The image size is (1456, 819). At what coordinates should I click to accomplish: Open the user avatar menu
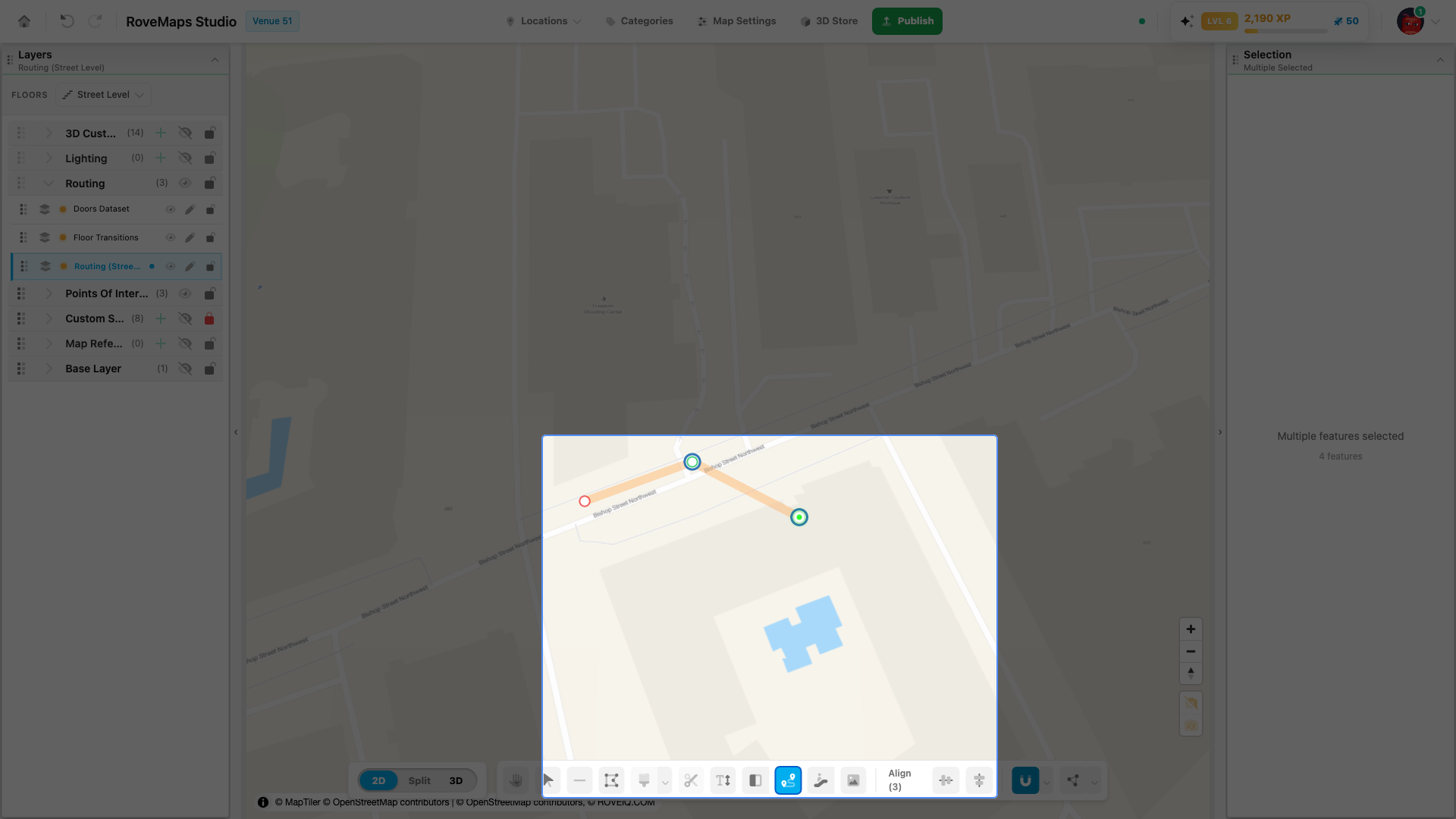pyautogui.click(x=1410, y=21)
